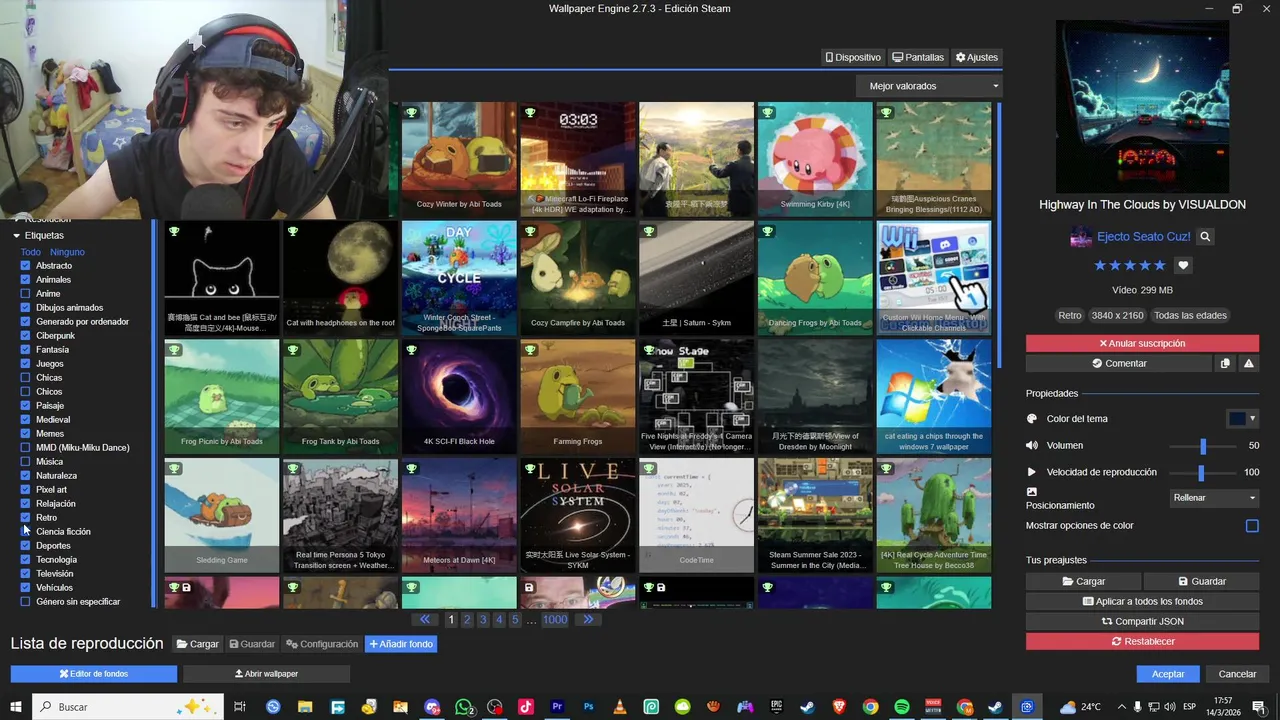The width and height of the screenshot is (1280, 720).
Task: Click Compartir JSON button
Action: point(1142,622)
